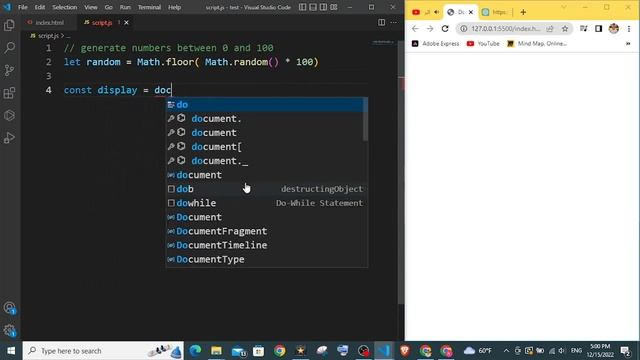This screenshot has width=640, height=360.
Task: Choose the starred 'document' suggestion without suffix
Action: 264,133
